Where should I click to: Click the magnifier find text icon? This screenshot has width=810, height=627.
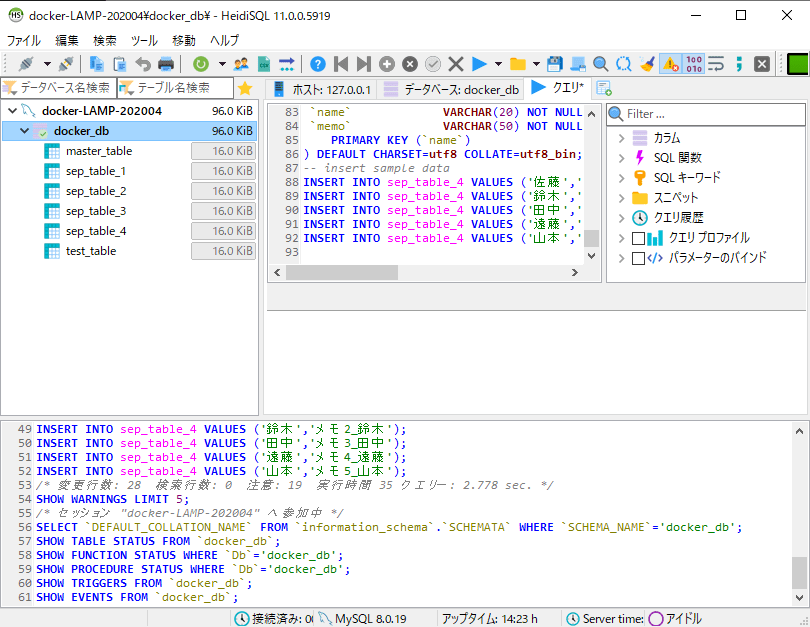click(x=600, y=64)
